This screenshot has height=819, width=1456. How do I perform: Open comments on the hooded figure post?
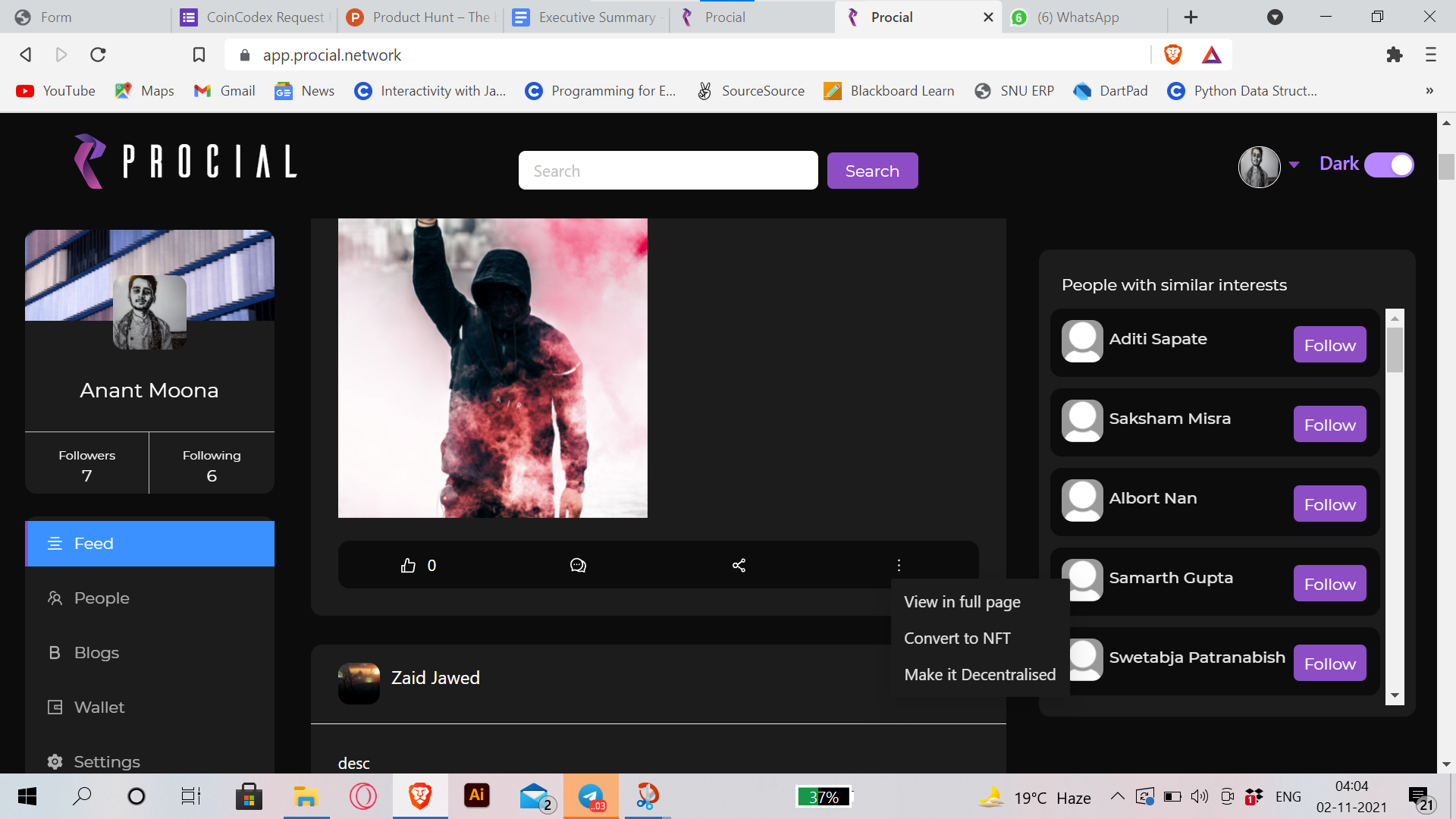pyautogui.click(x=578, y=566)
